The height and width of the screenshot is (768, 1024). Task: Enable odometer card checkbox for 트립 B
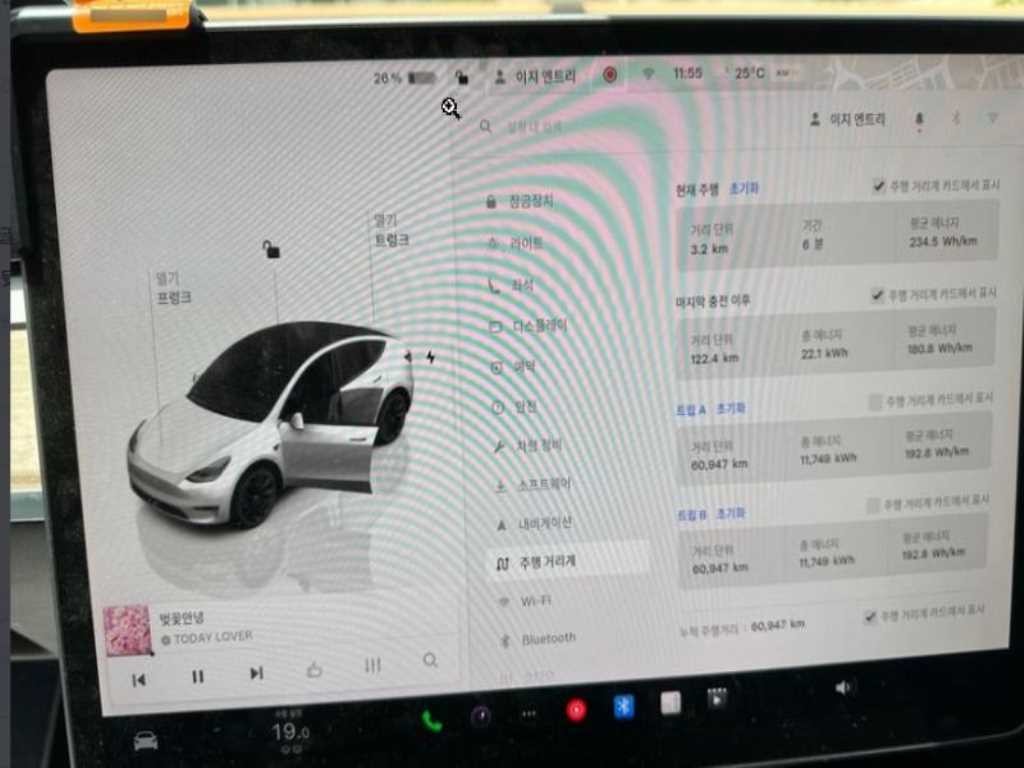coord(872,505)
